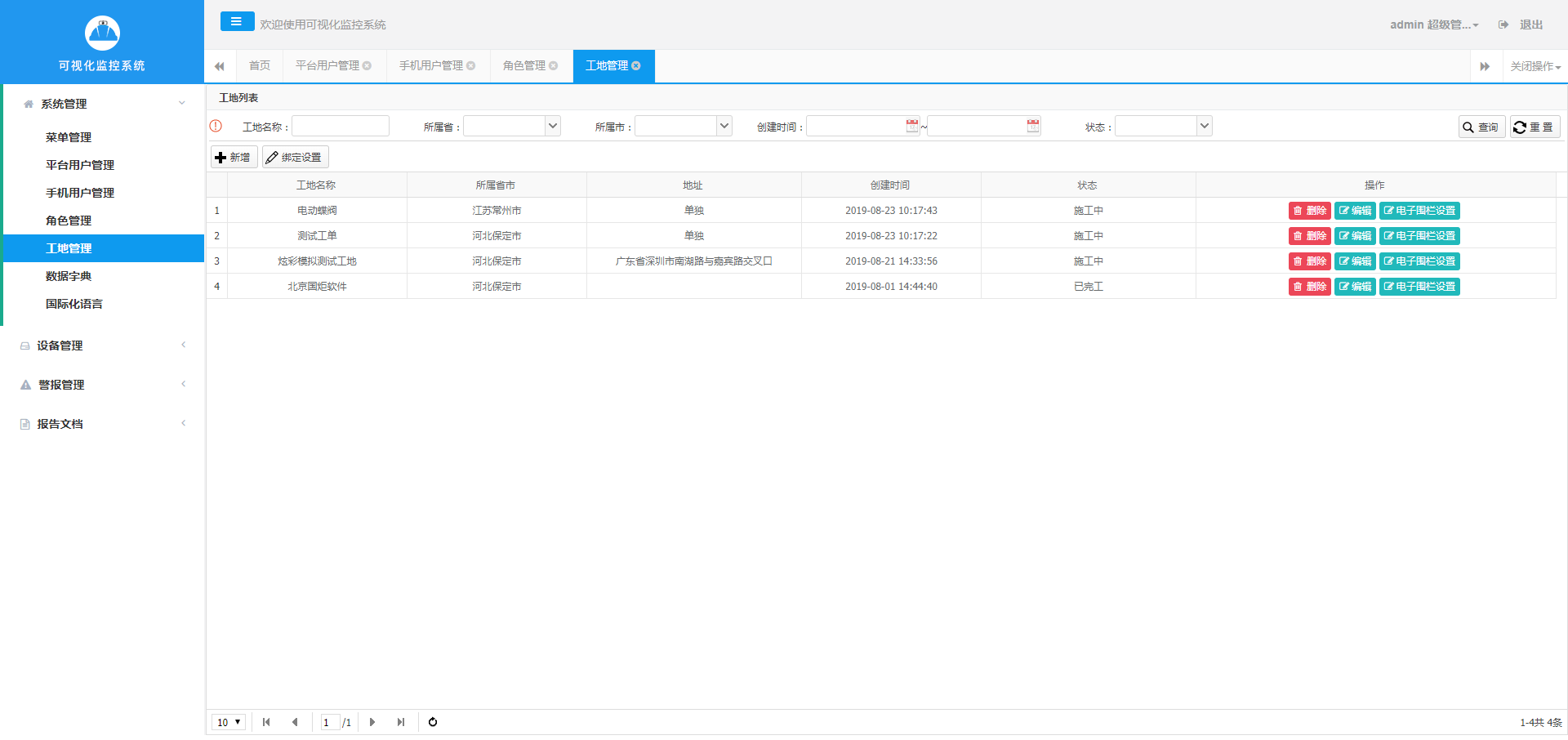Click the 新增 button
The image size is (1568, 740).
coord(234,157)
